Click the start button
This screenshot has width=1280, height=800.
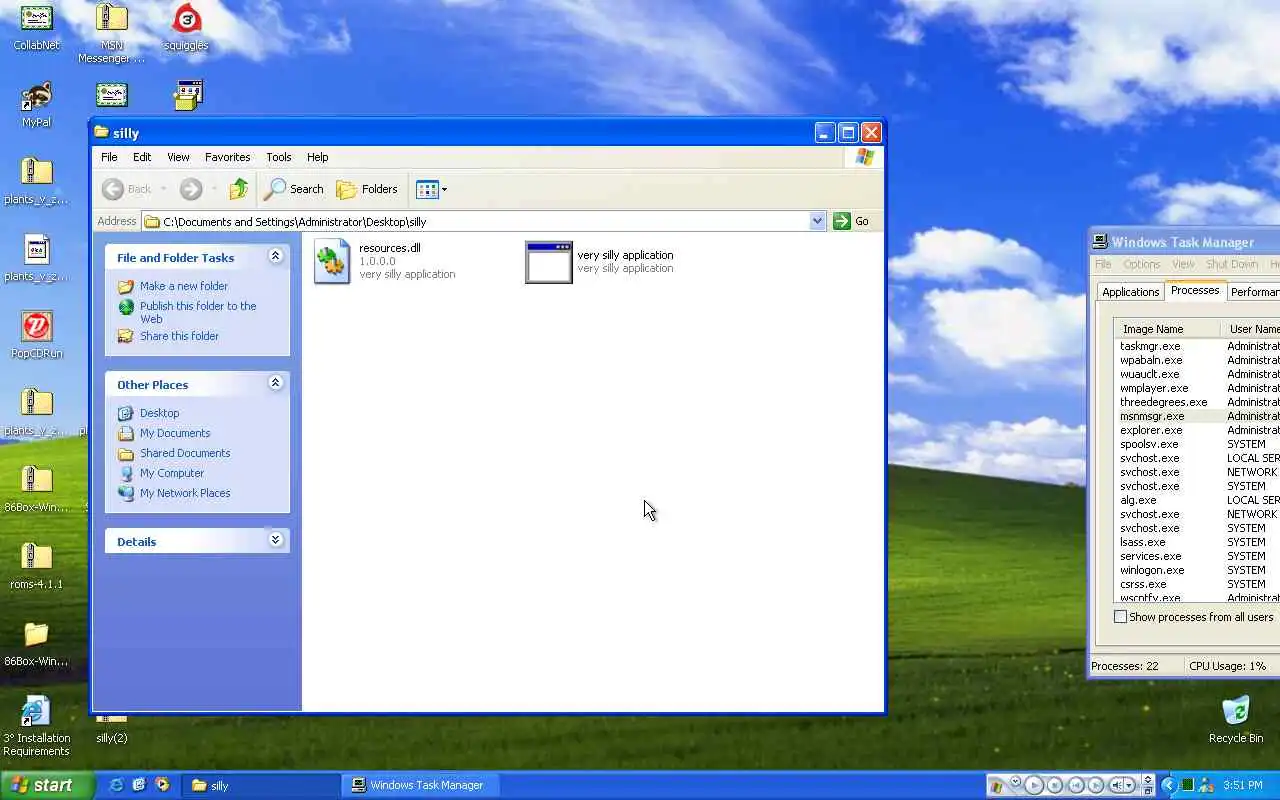(x=46, y=785)
